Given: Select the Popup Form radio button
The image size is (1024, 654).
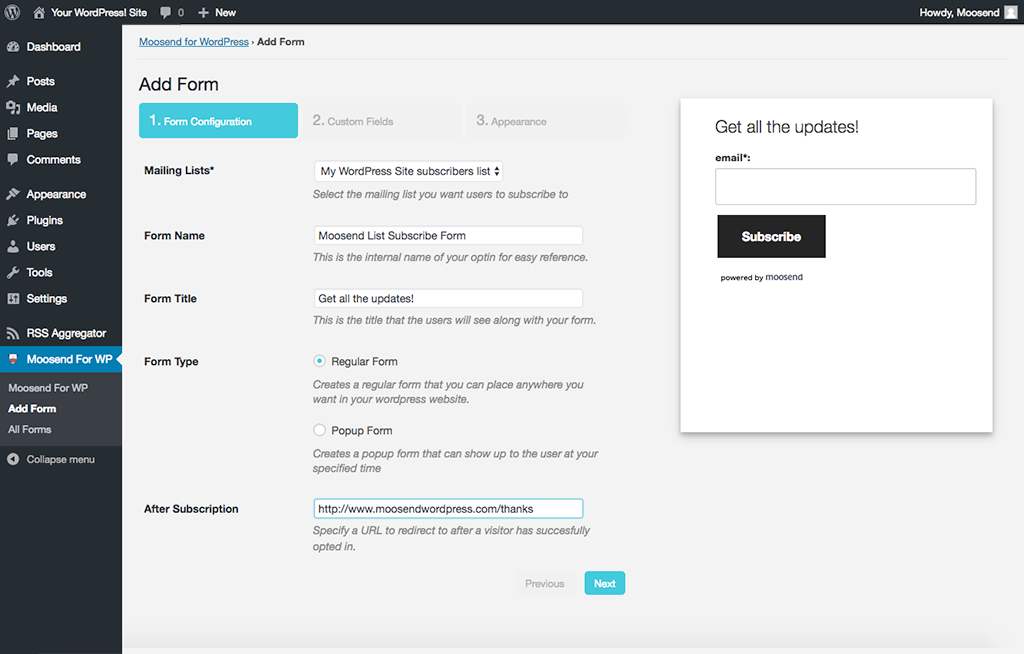Looking at the screenshot, I should 319,430.
